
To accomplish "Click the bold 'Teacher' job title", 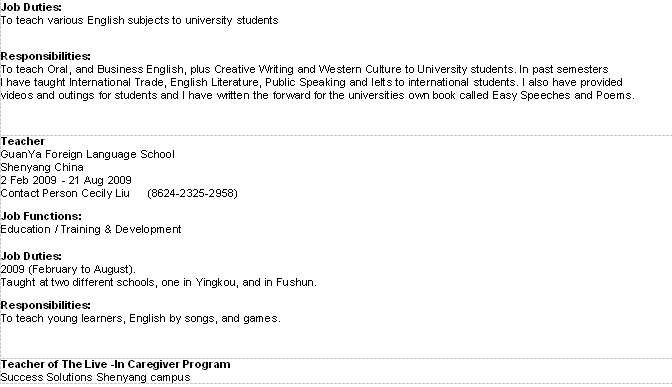I will click(22, 141).
